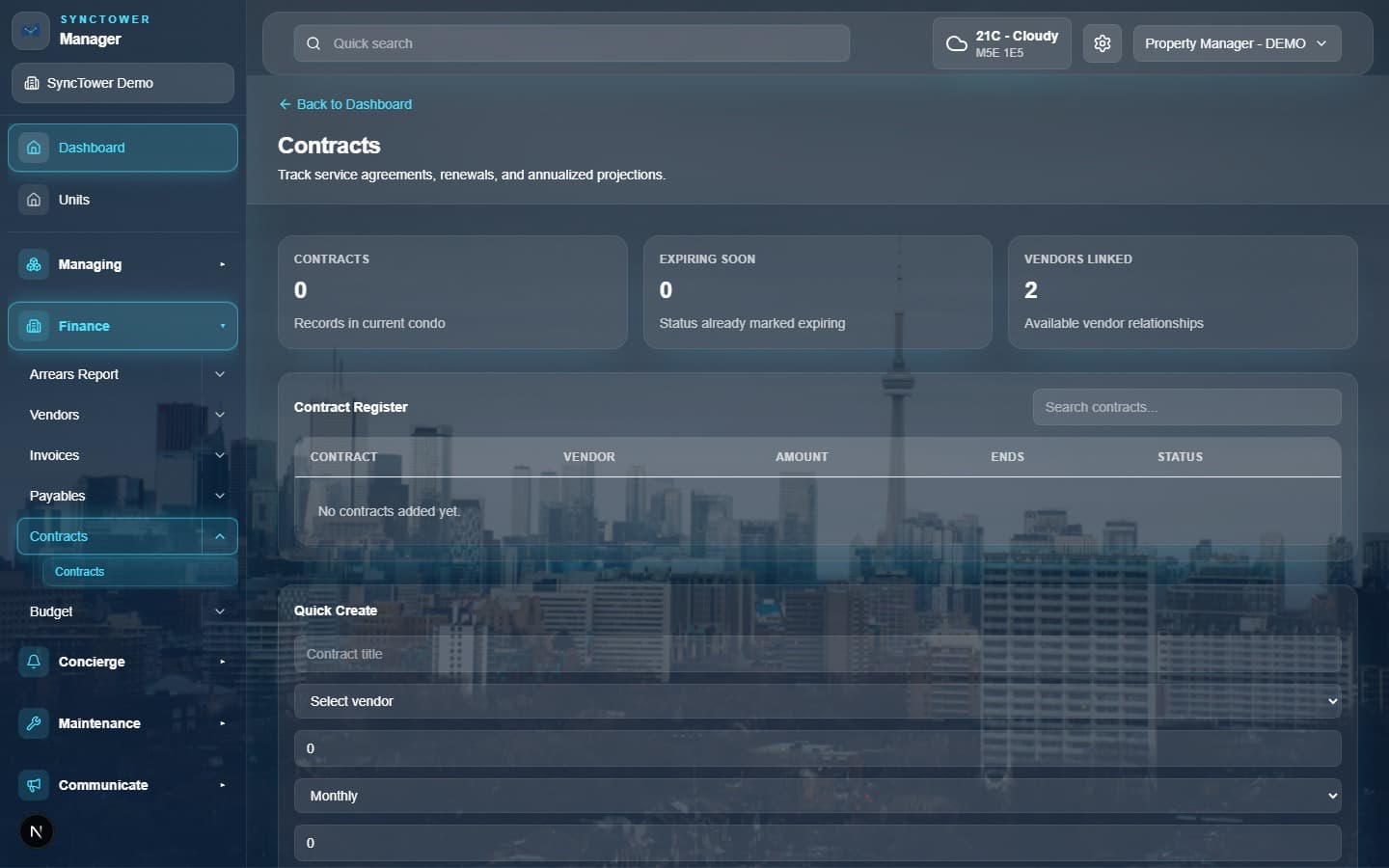Expand the Vendors chevron
Screen dimensions: 1389x868
(220, 415)
